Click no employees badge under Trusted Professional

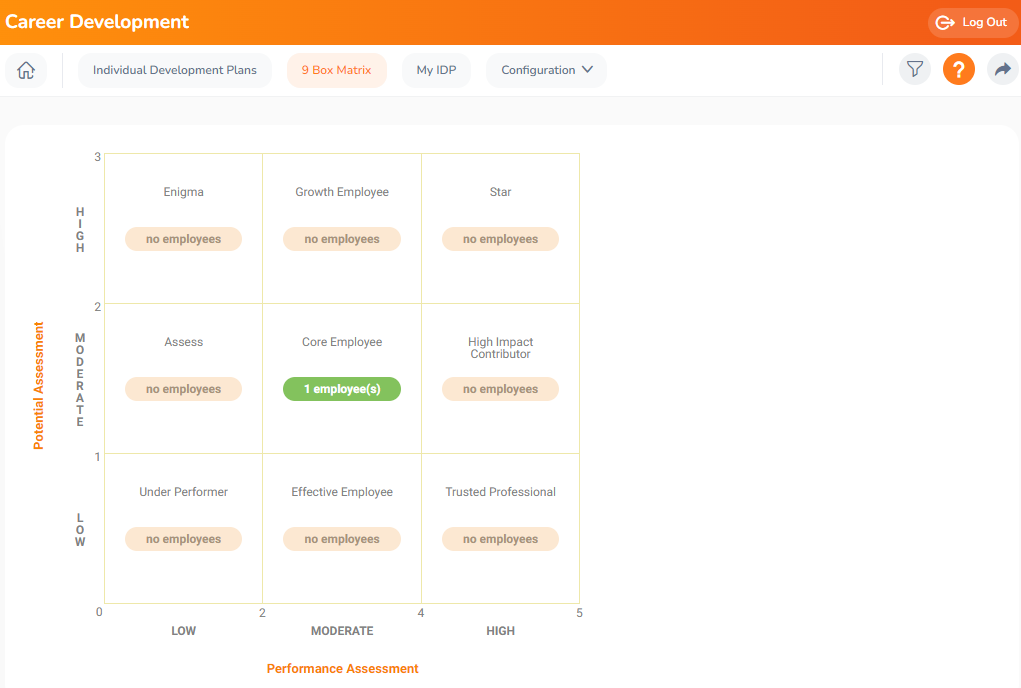click(x=500, y=539)
